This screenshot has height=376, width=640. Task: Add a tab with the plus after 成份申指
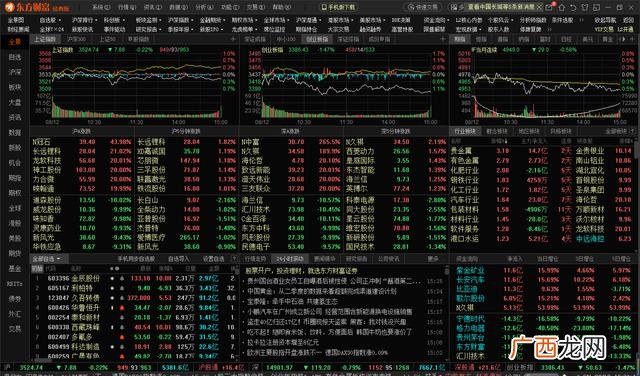coord(442,39)
